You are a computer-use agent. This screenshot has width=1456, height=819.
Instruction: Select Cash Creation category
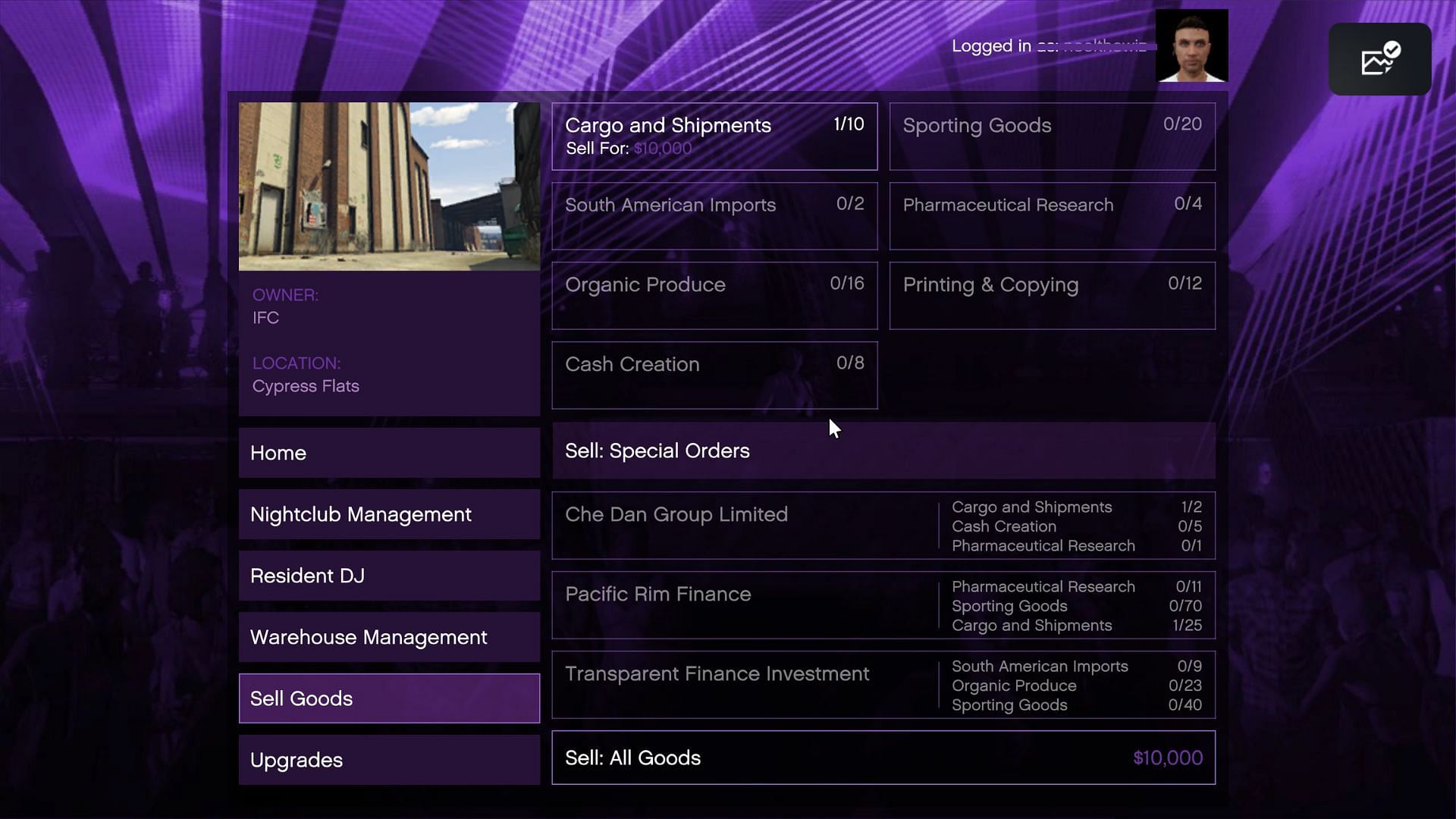point(714,375)
